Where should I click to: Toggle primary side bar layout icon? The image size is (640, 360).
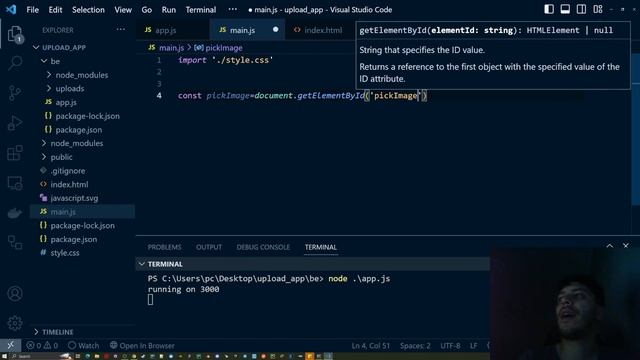549,9
